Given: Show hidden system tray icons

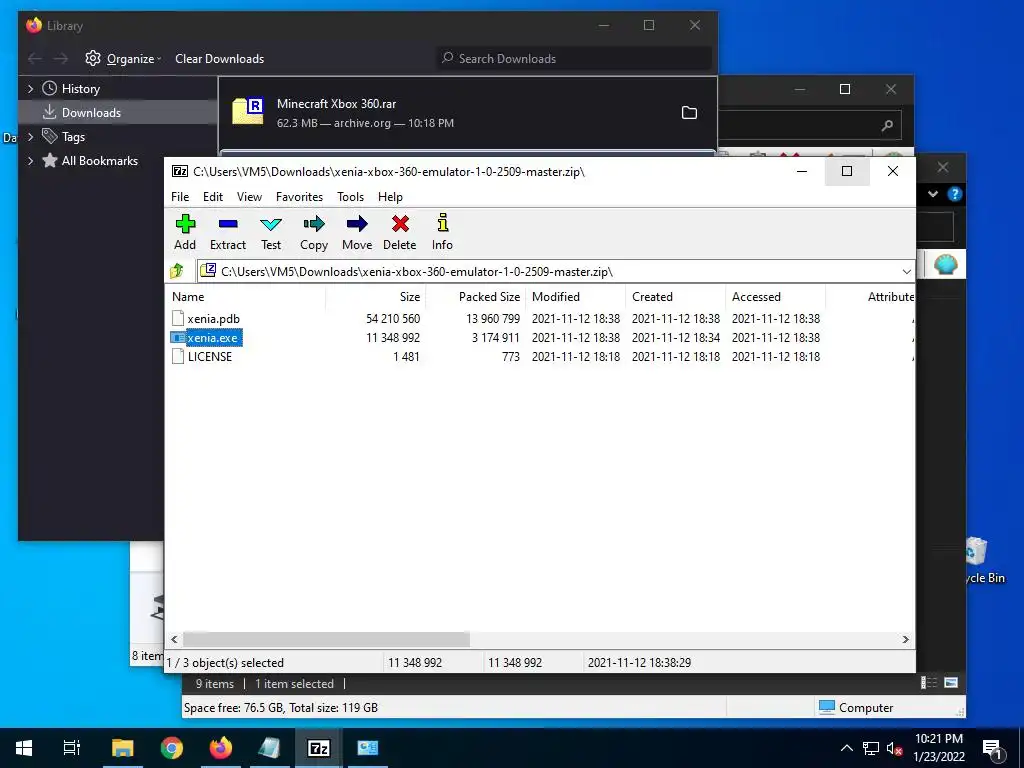Looking at the screenshot, I should pyautogui.click(x=846, y=748).
